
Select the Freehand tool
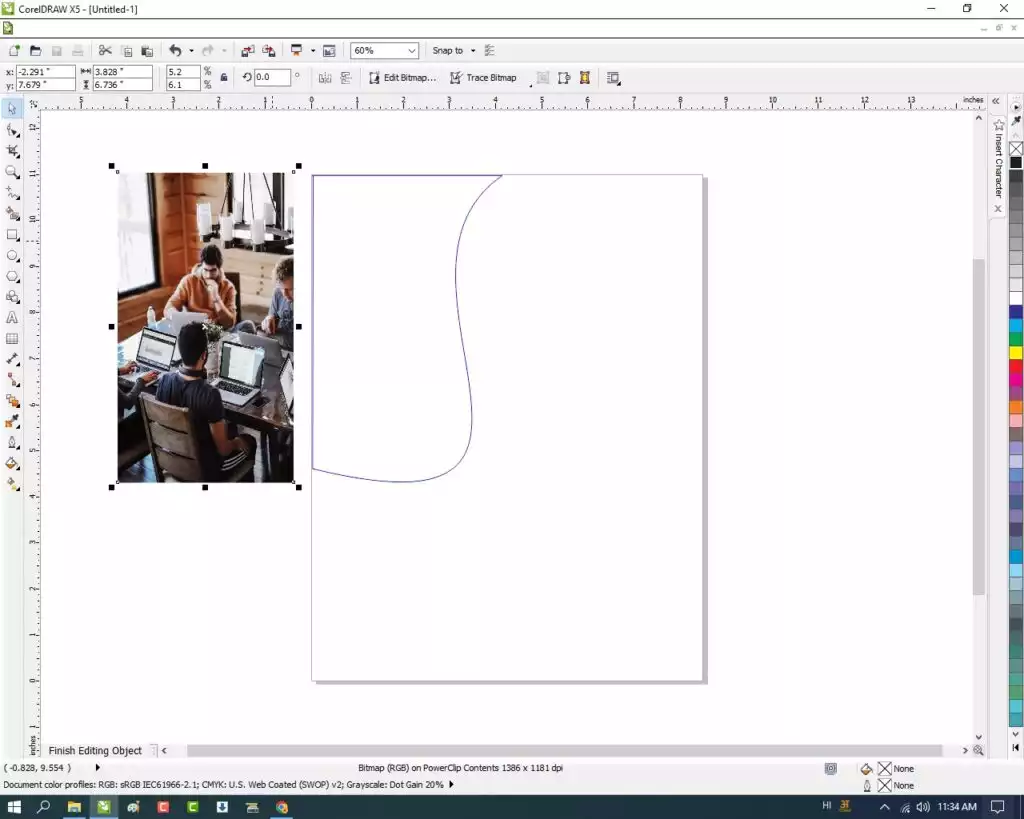point(12,193)
